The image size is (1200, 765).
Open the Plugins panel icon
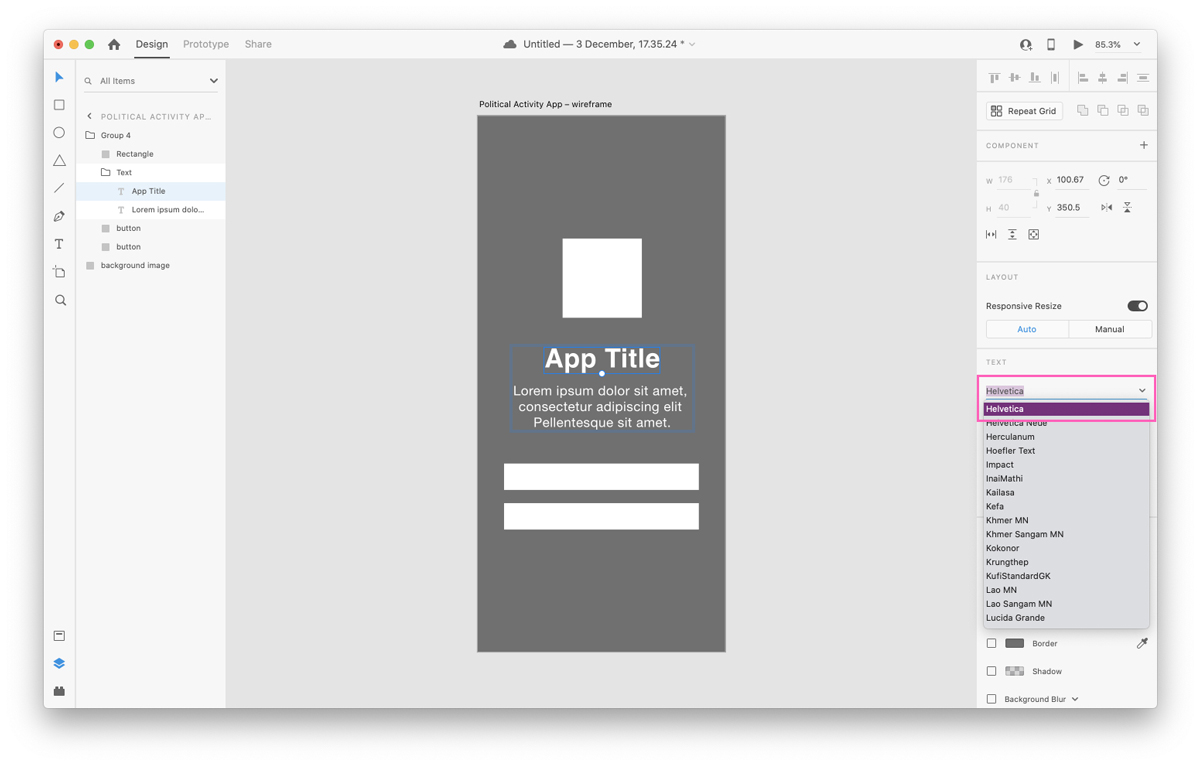coord(59,691)
